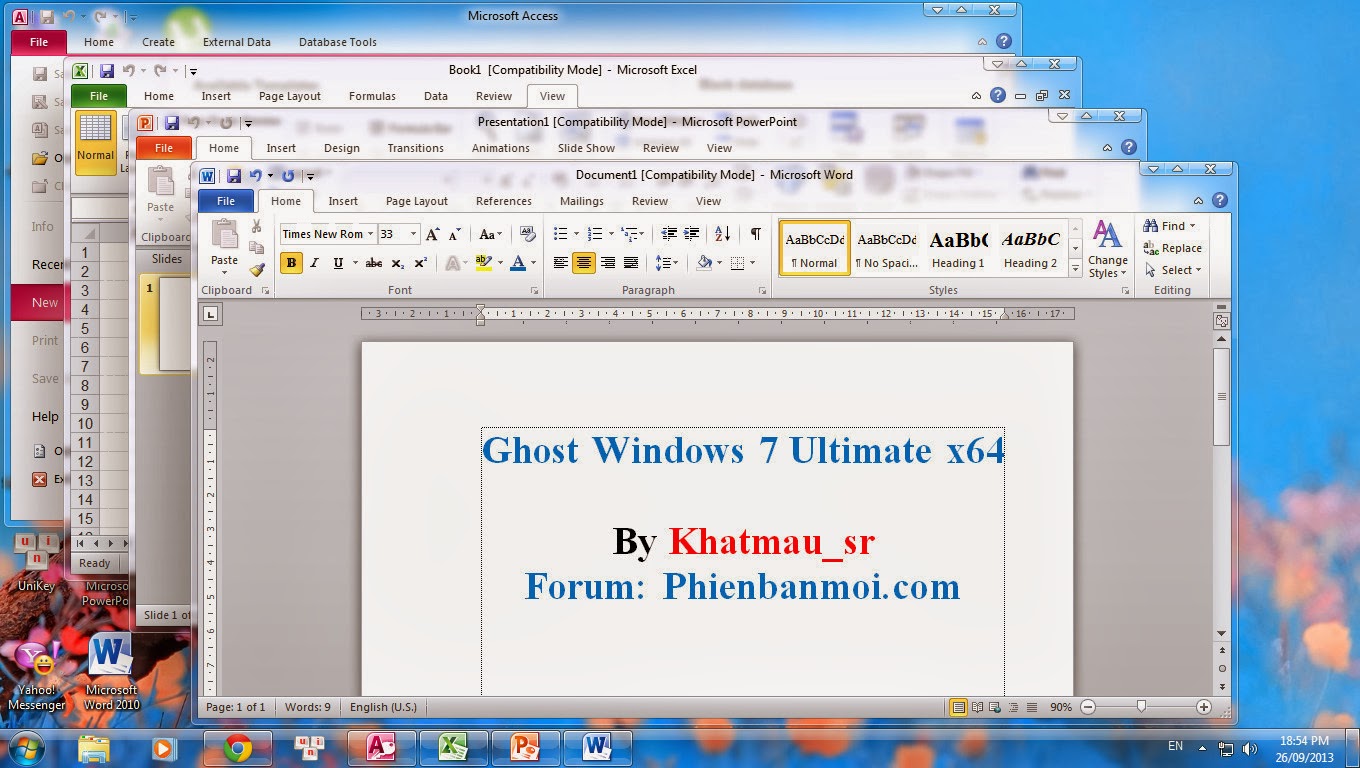Minimize the Word ribbon with the caret
1360x768 pixels.
1197,201
